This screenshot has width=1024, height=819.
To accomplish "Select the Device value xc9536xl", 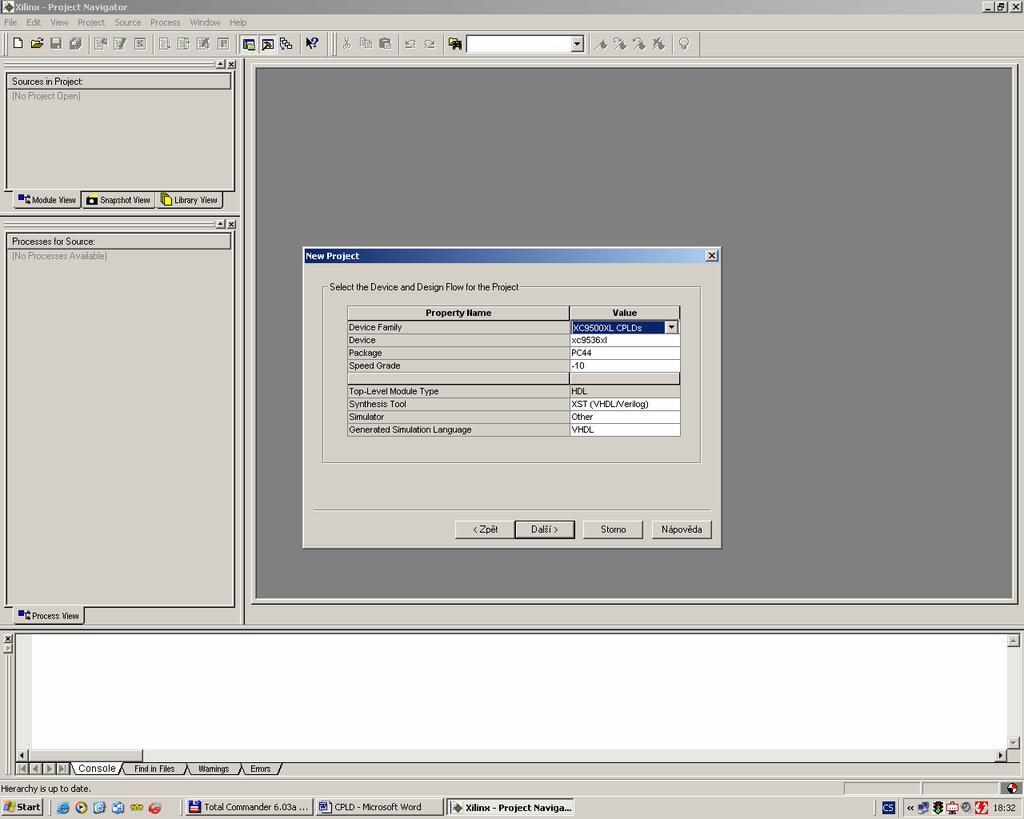I will pos(624,340).
